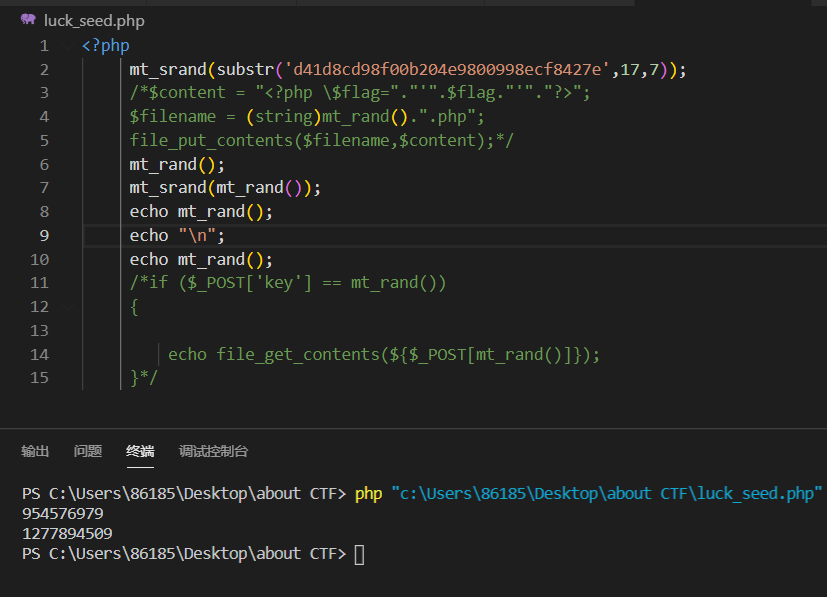Click luck_seed.php in the breadcrumb
Image resolution: width=827 pixels, height=597 pixels.
[94, 21]
